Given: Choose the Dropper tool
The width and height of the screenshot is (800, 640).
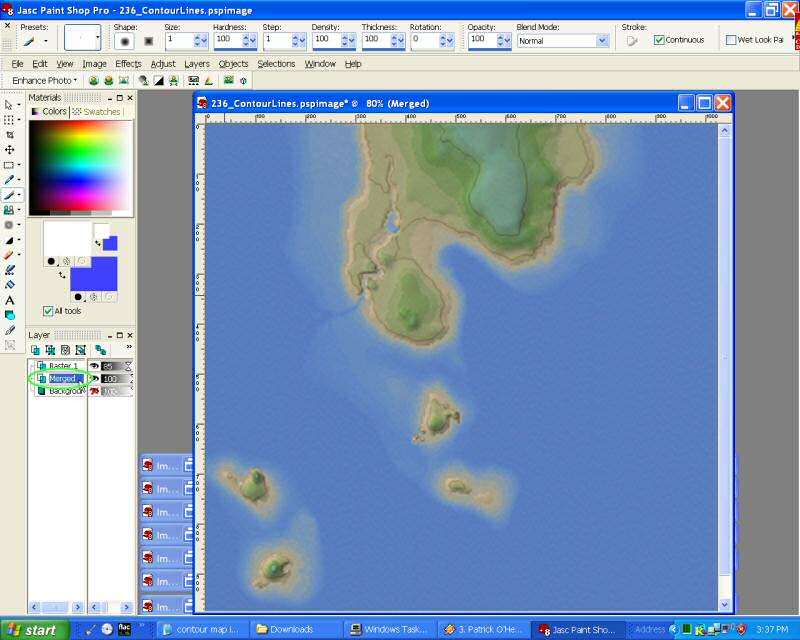Looking at the screenshot, I should click(10, 180).
